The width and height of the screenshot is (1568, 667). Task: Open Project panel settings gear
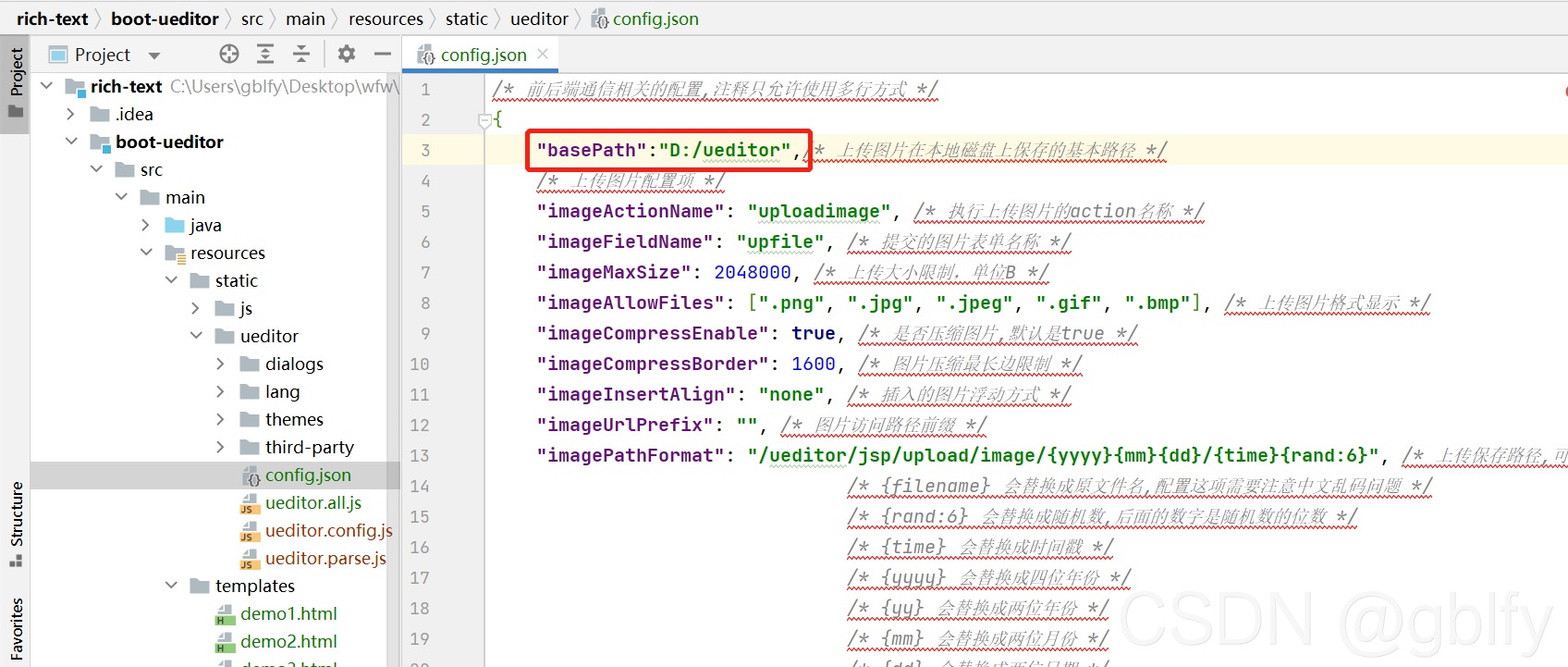[x=347, y=55]
